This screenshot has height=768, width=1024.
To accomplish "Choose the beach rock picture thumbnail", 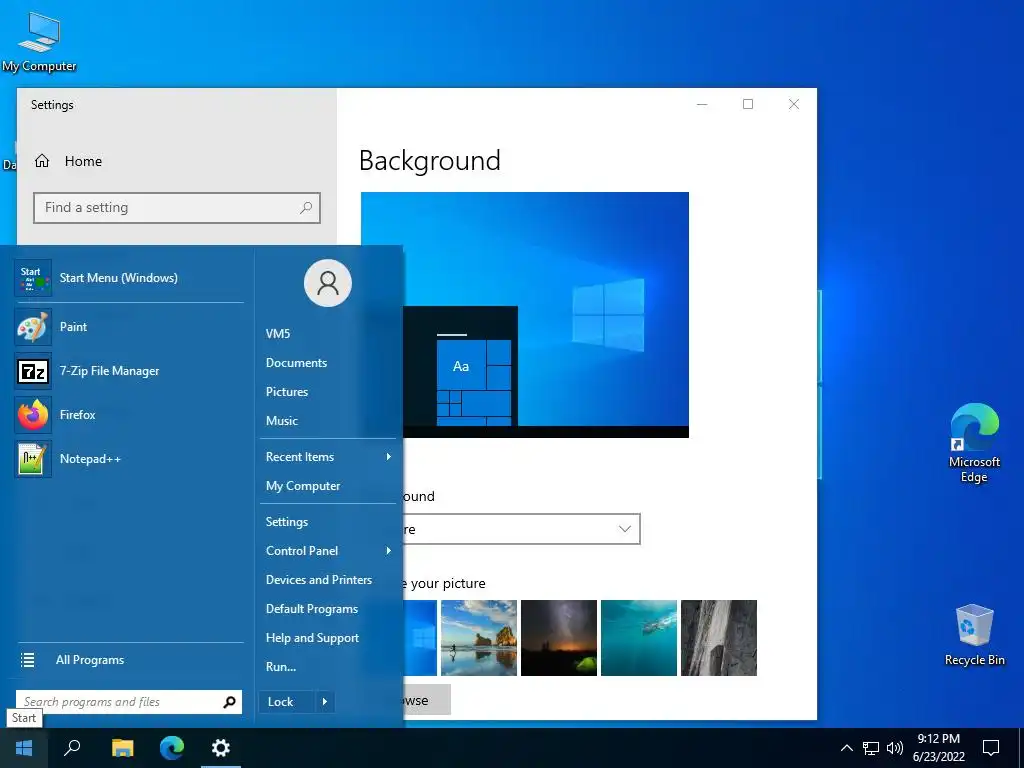I will coord(479,638).
